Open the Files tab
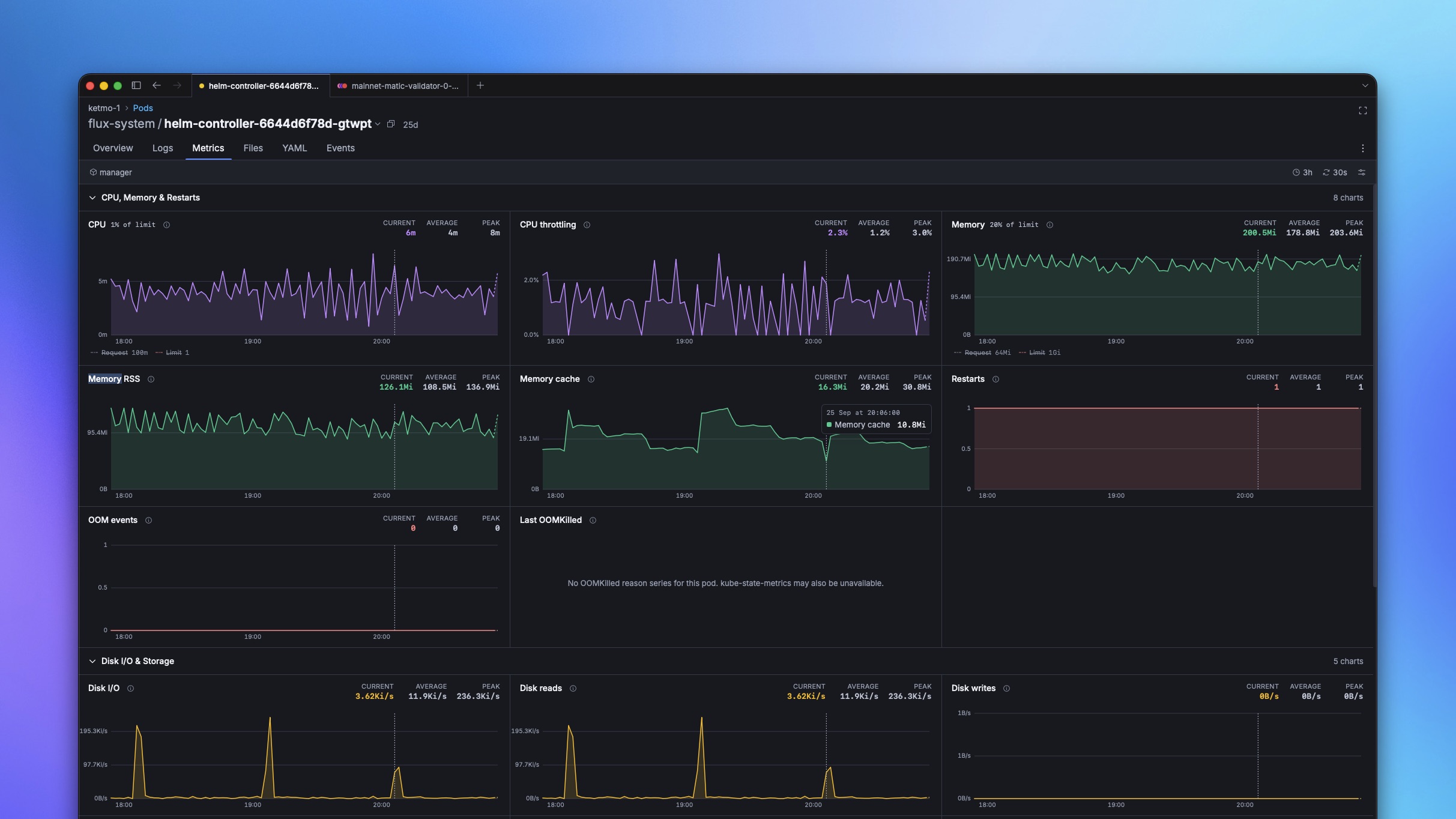 tap(253, 148)
